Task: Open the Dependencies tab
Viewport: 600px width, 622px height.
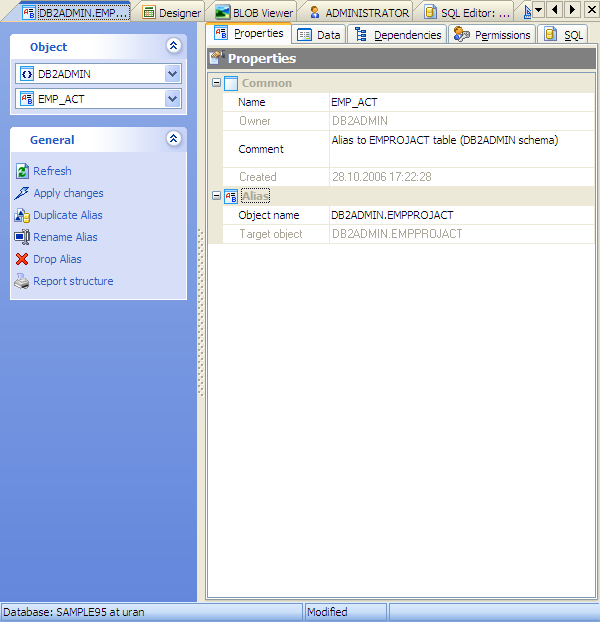Action: coord(398,35)
